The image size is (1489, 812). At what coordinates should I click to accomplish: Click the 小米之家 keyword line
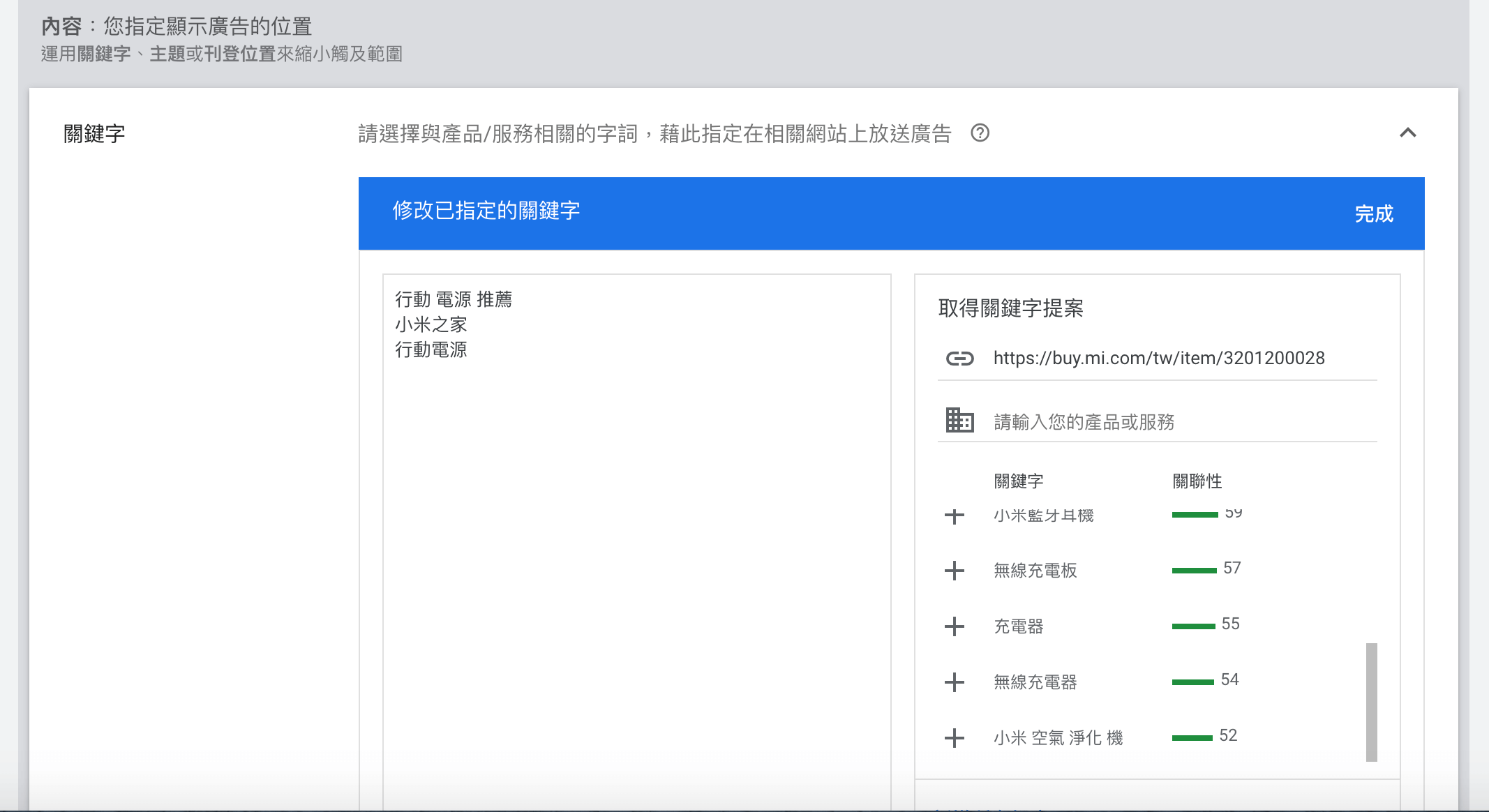[431, 324]
